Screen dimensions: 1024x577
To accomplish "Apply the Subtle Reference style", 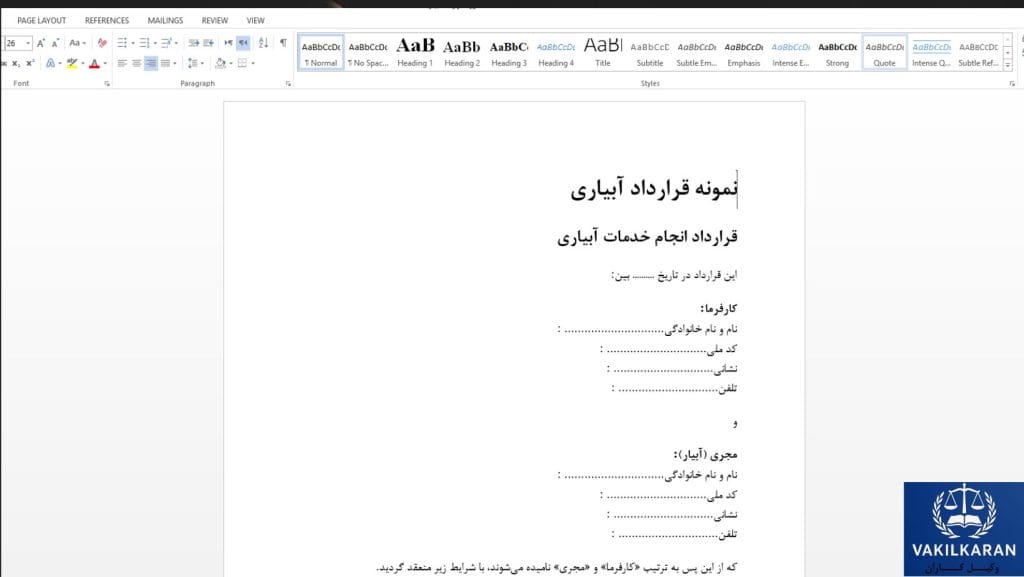I will [x=978, y=53].
